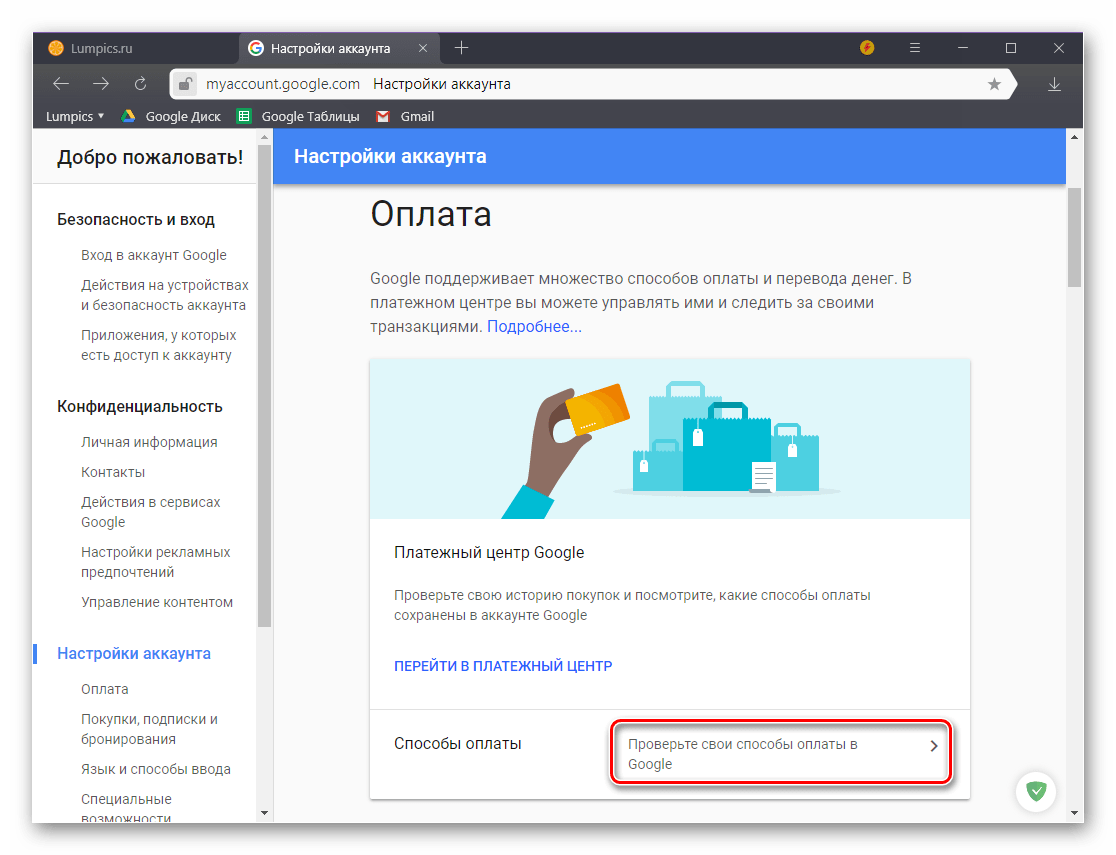
Task: Open Google Диск bookmark
Action: [x=172, y=116]
